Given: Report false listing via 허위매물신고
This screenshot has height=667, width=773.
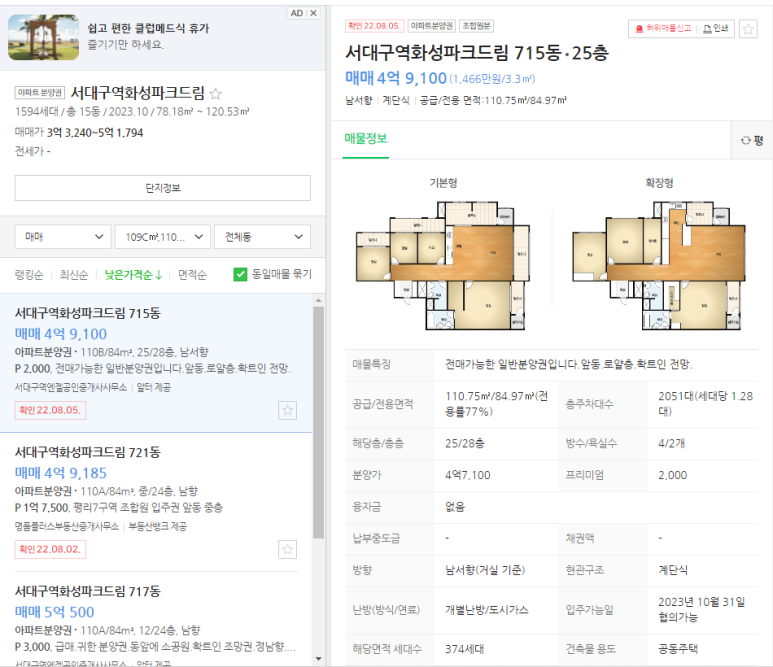Looking at the screenshot, I should click(x=663, y=29).
